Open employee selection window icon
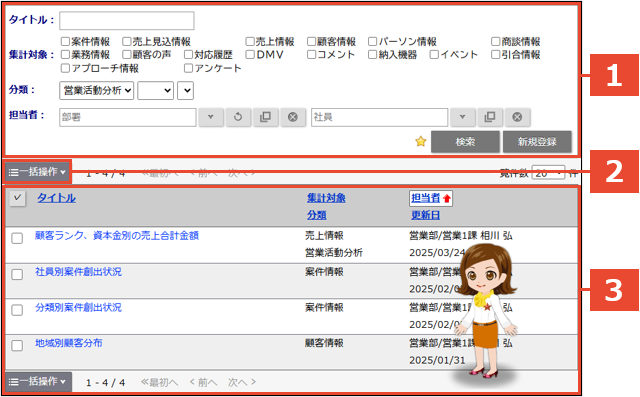The image size is (640, 397). pos(489,117)
